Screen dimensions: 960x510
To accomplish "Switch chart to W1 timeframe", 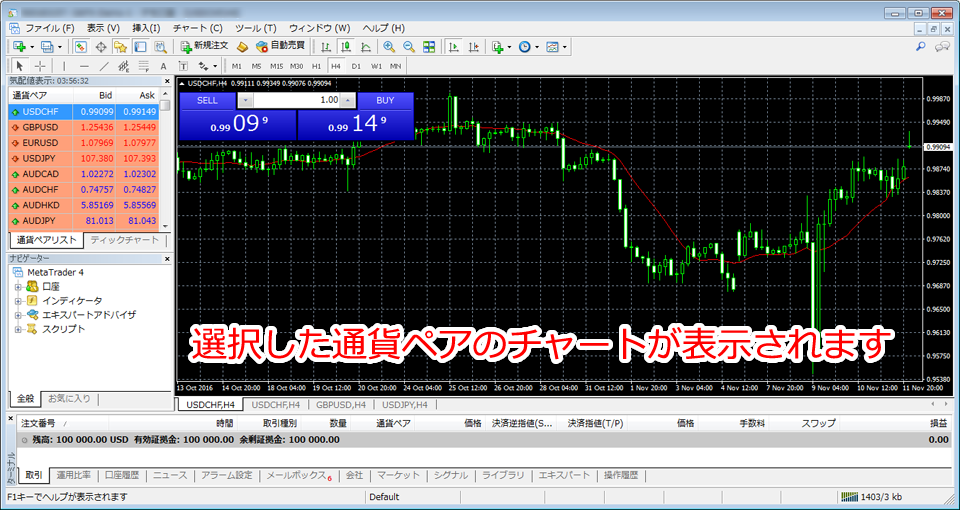I will point(376,66).
